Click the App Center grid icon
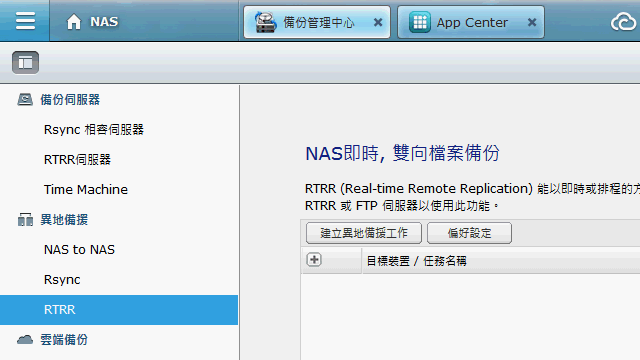 (420, 22)
